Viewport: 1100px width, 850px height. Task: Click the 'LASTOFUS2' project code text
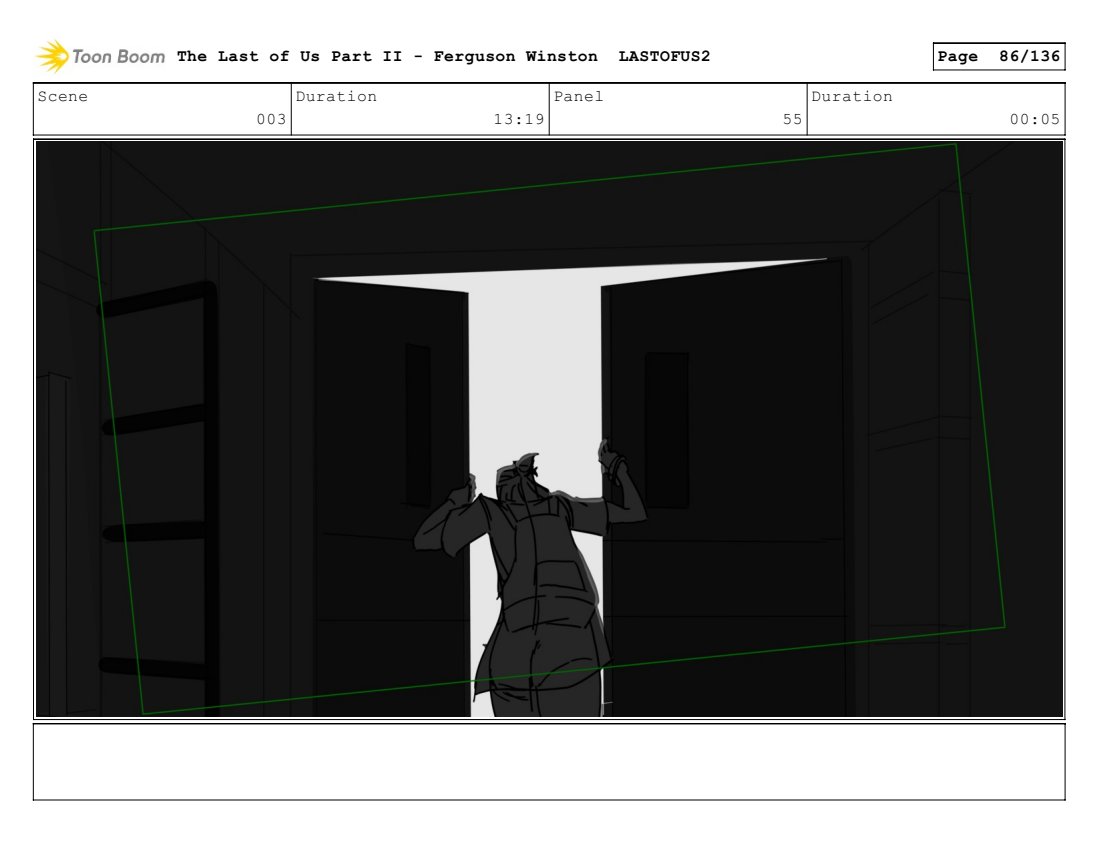pyautogui.click(x=664, y=56)
